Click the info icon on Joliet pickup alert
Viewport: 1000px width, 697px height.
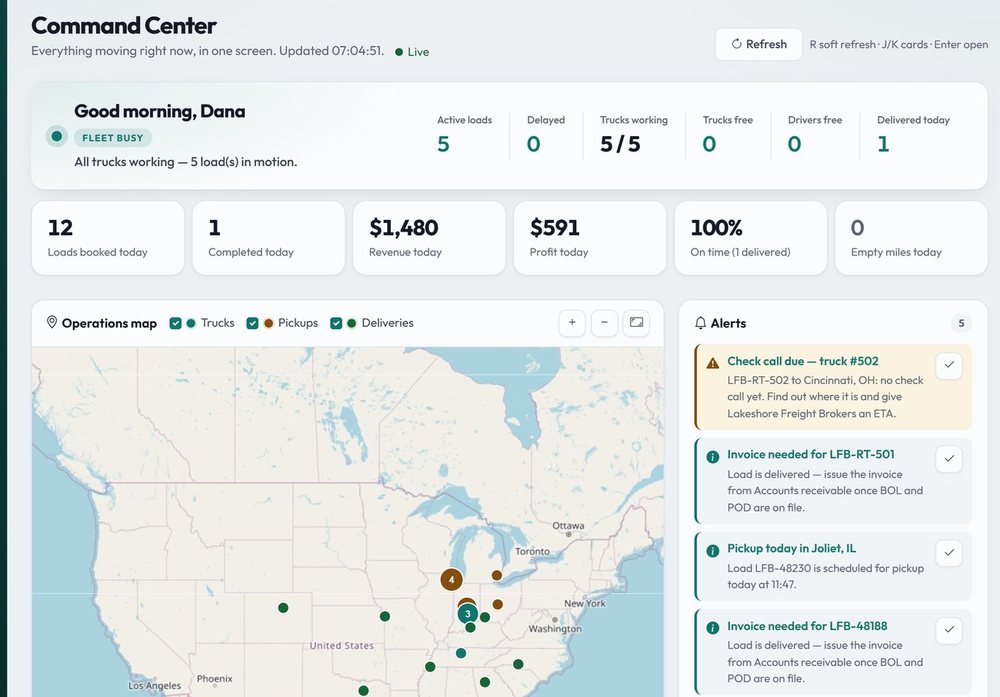[713, 550]
